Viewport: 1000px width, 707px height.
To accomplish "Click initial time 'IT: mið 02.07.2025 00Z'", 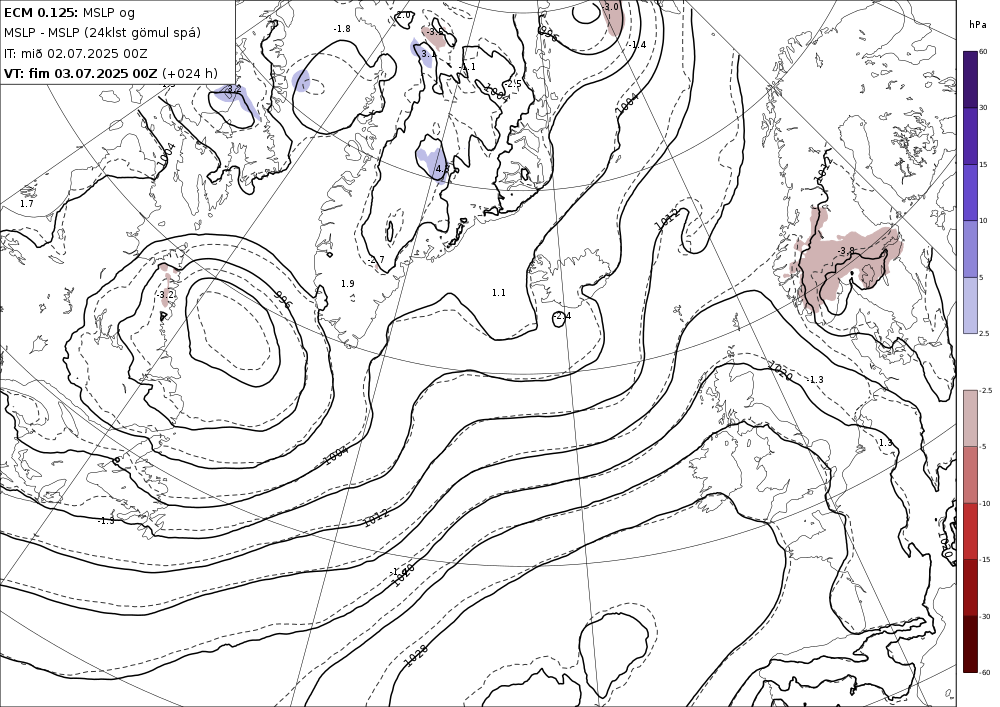I will coord(76,54).
